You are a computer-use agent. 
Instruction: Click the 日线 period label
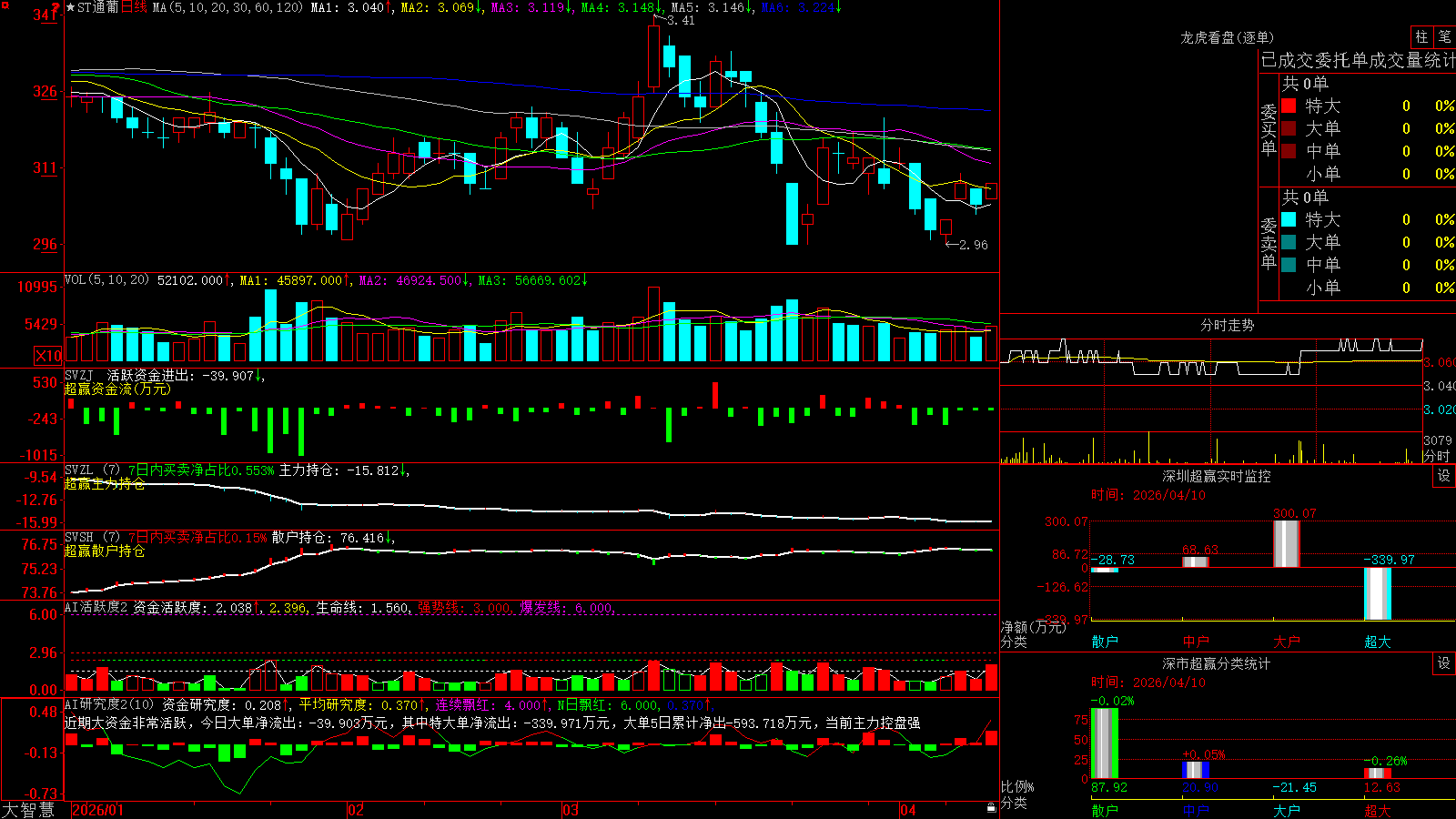point(134,8)
